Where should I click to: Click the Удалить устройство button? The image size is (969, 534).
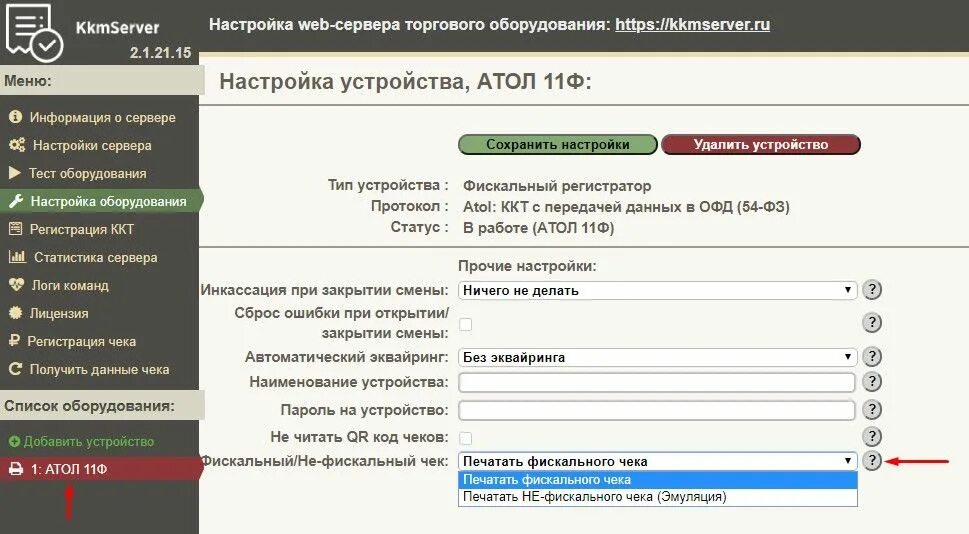tap(761, 145)
